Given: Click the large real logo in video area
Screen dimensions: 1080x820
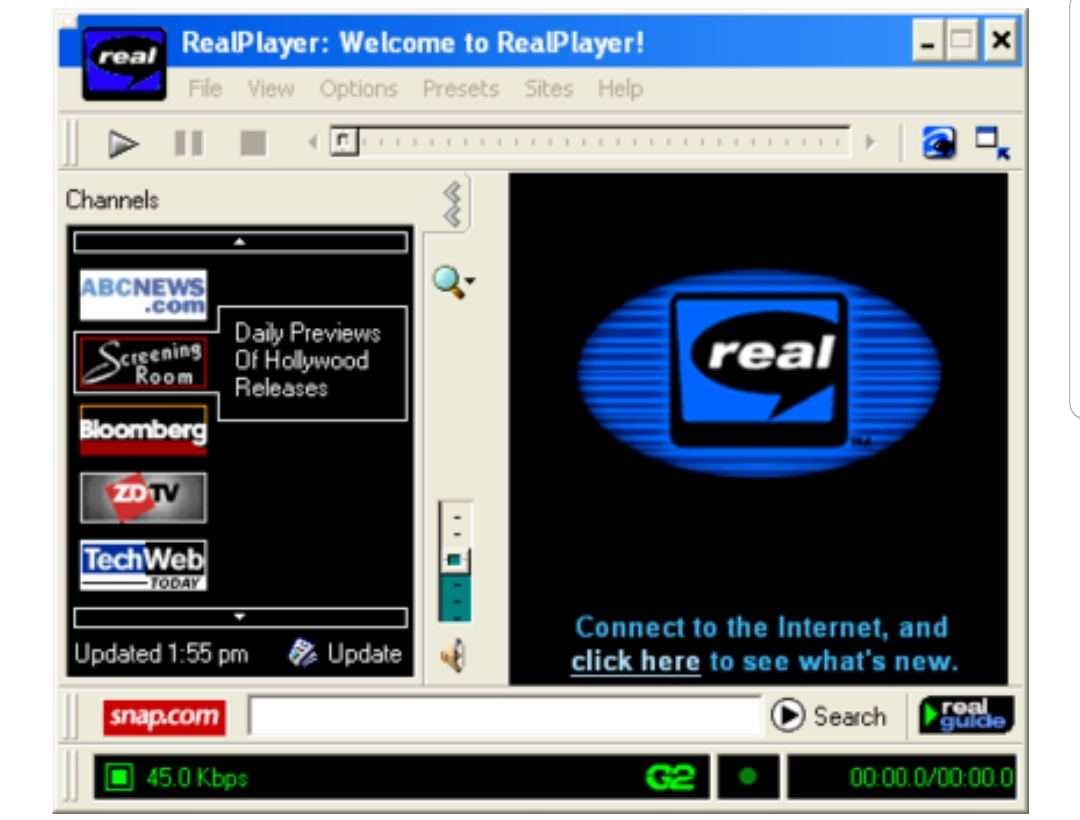Looking at the screenshot, I should 759,372.
